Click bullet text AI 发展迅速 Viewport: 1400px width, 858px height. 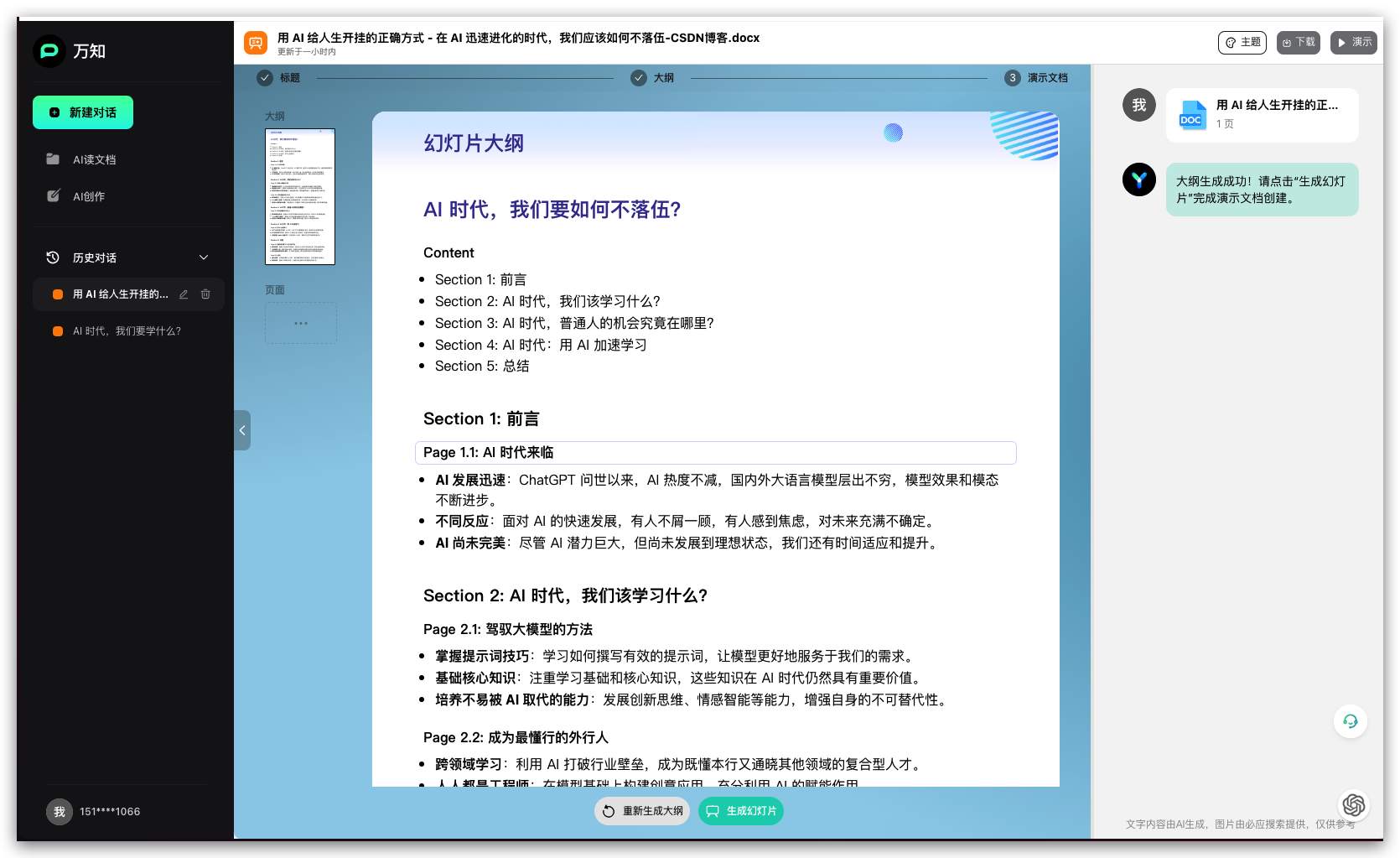click(x=470, y=481)
